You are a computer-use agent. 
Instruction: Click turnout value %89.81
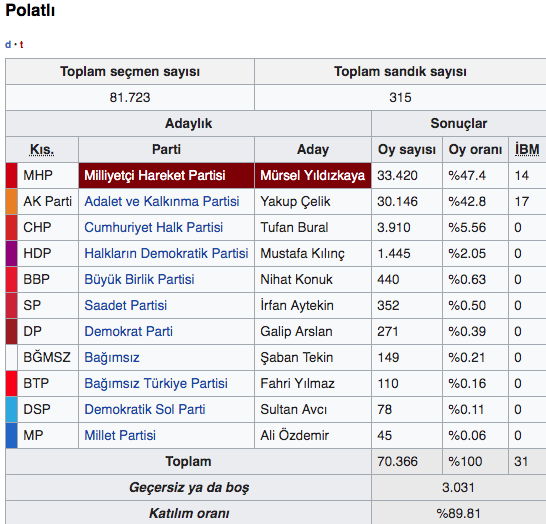(458, 514)
